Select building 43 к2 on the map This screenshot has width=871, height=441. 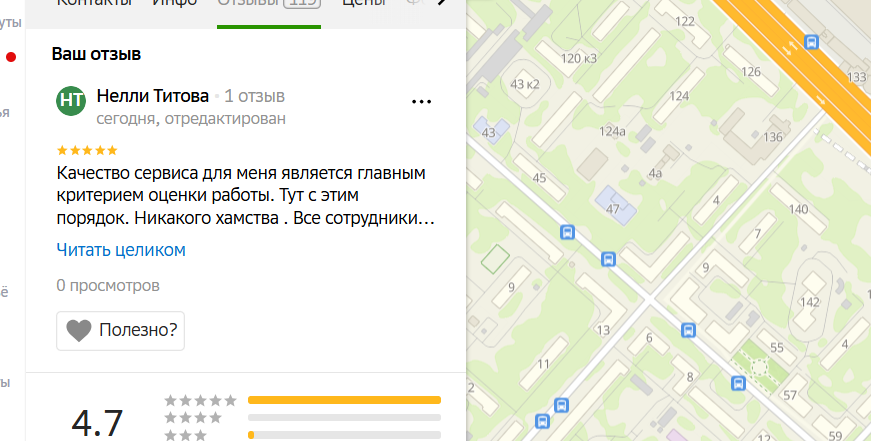525,84
